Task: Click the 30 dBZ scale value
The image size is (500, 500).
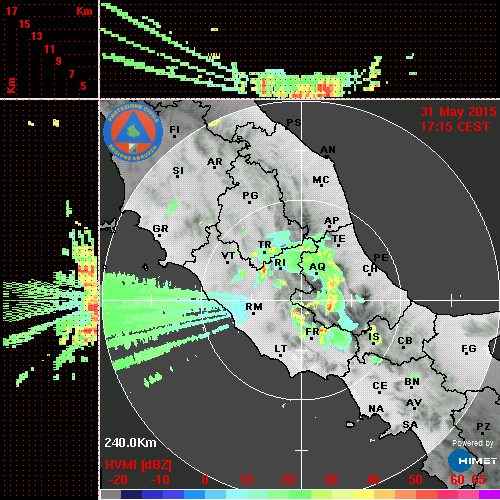Action: (x=330, y=480)
